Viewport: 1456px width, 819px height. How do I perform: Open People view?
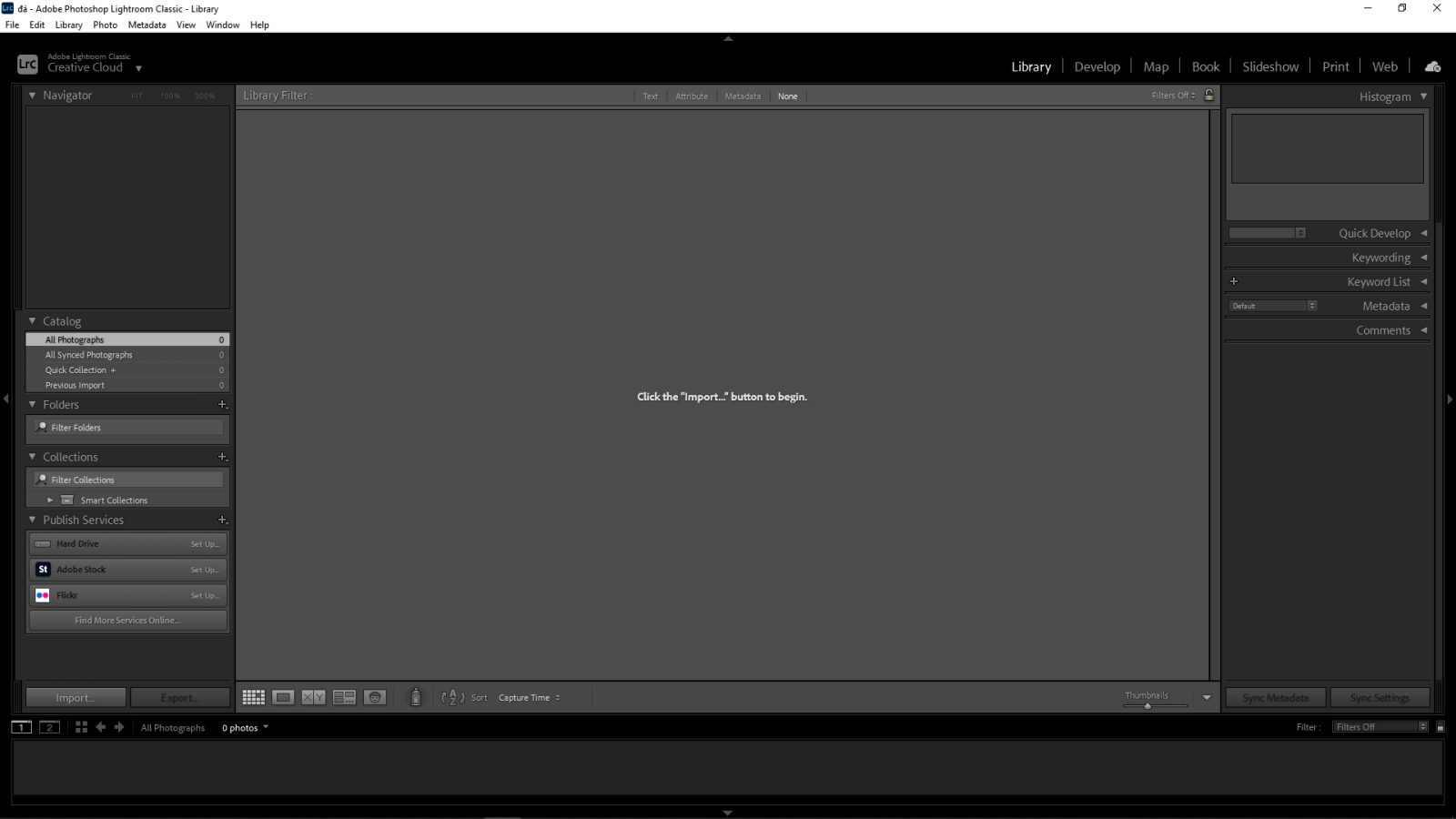tap(375, 697)
